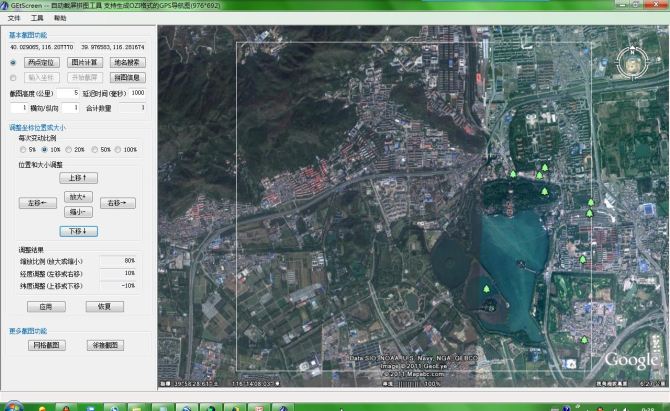The image size is (670, 411).
Task: Shift the selection left with 左移←
Action: [x=38, y=203]
